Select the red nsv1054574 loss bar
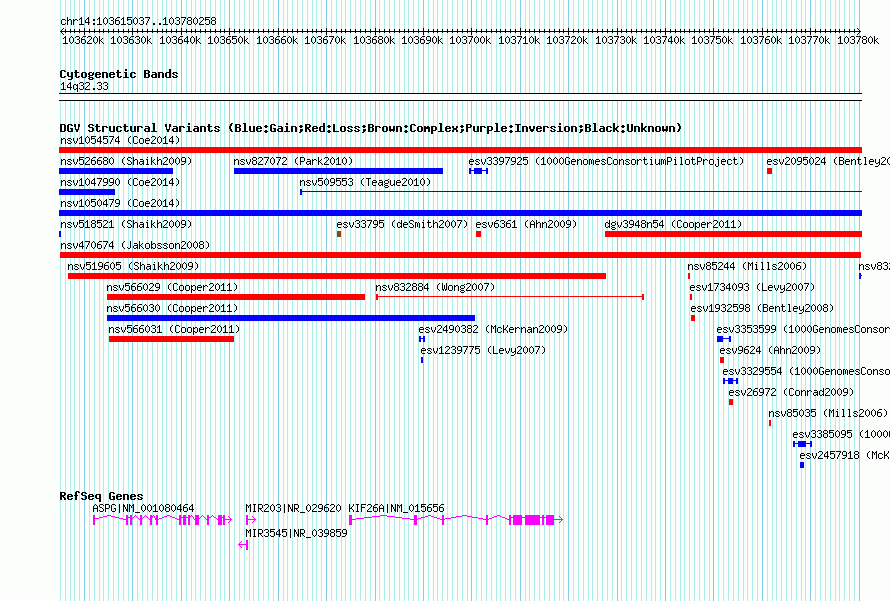This screenshot has width=890, height=601. (x=460, y=150)
